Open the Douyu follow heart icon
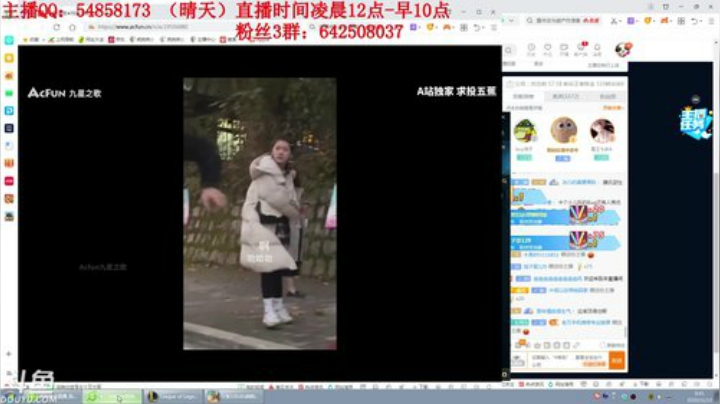 (547, 49)
